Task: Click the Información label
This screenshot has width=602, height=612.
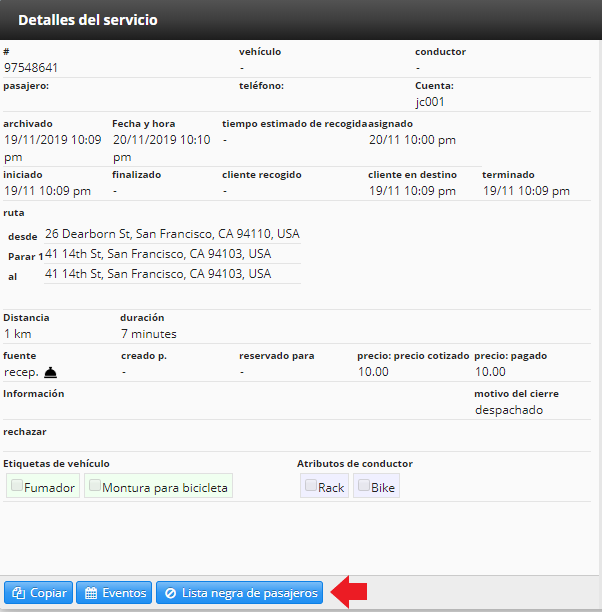Action: pos(34,393)
